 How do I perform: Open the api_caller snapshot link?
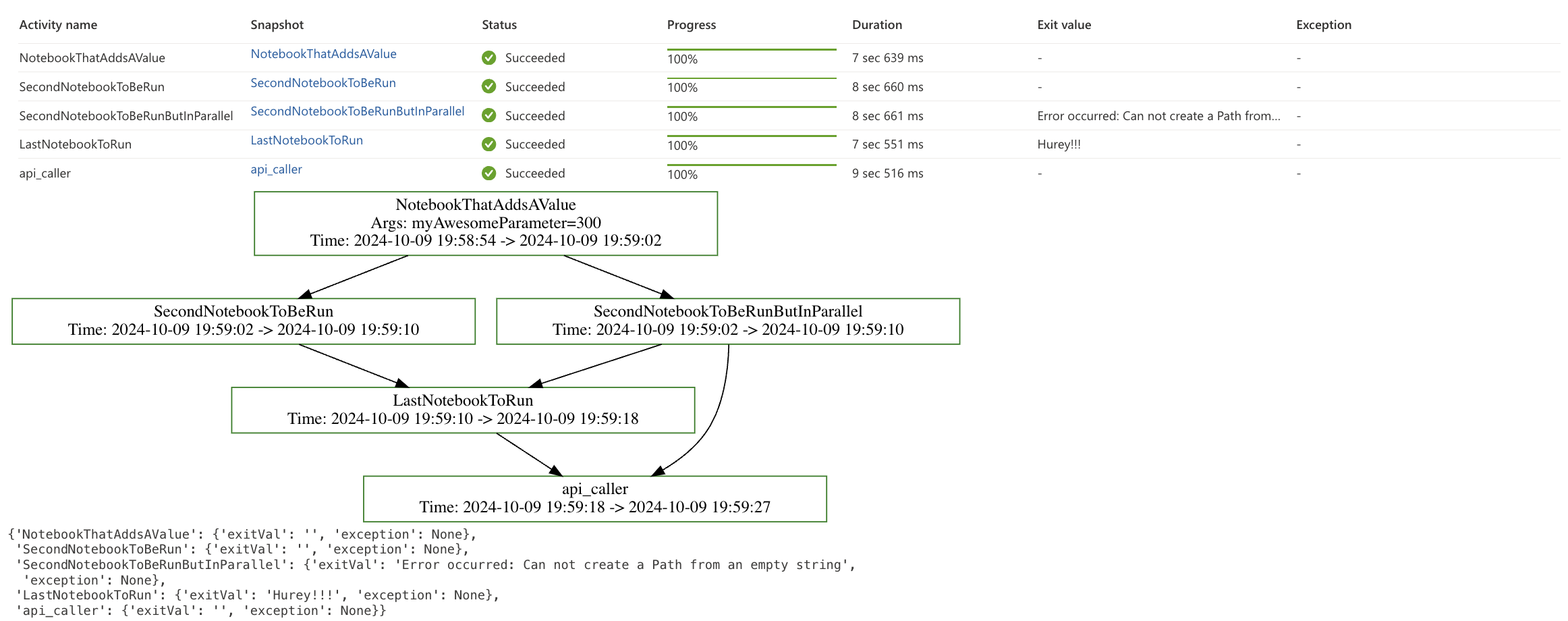click(x=276, y=169)
